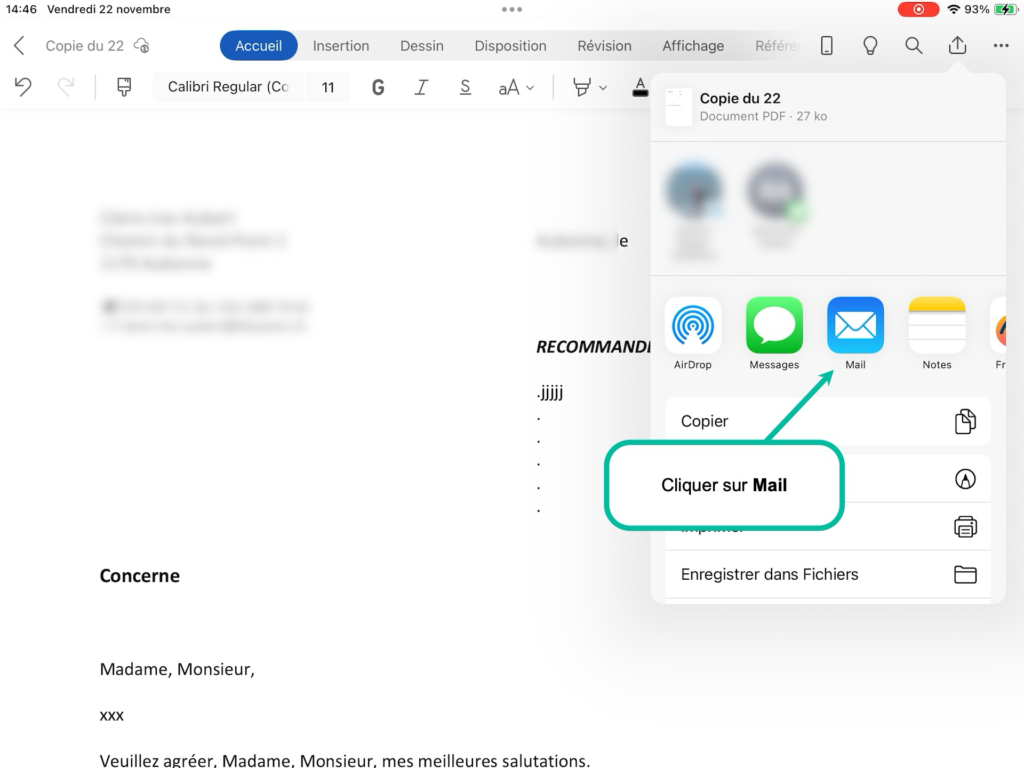
Task: Share the document via AirDrop
Action: pos(693,325)
